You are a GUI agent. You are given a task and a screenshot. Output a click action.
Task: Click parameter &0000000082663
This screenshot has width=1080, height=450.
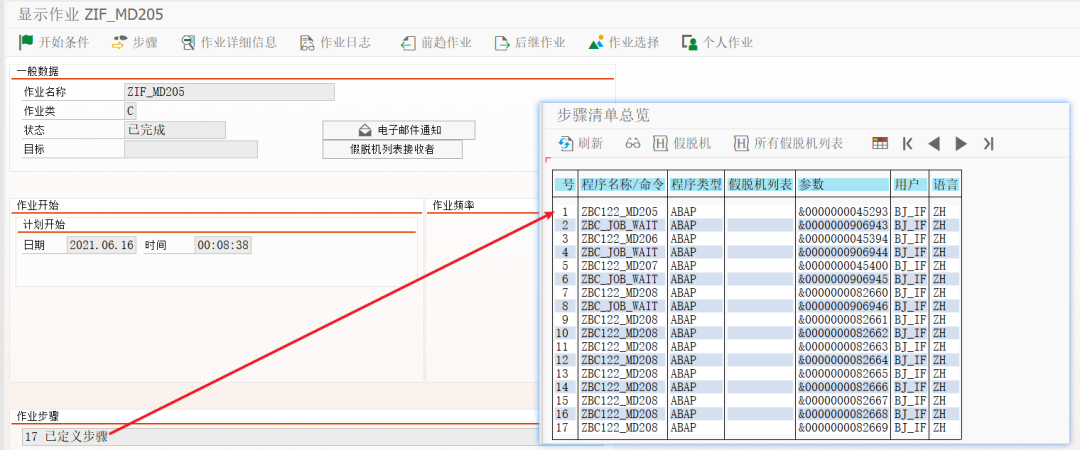pyautogui.click(x=843, y=347)
